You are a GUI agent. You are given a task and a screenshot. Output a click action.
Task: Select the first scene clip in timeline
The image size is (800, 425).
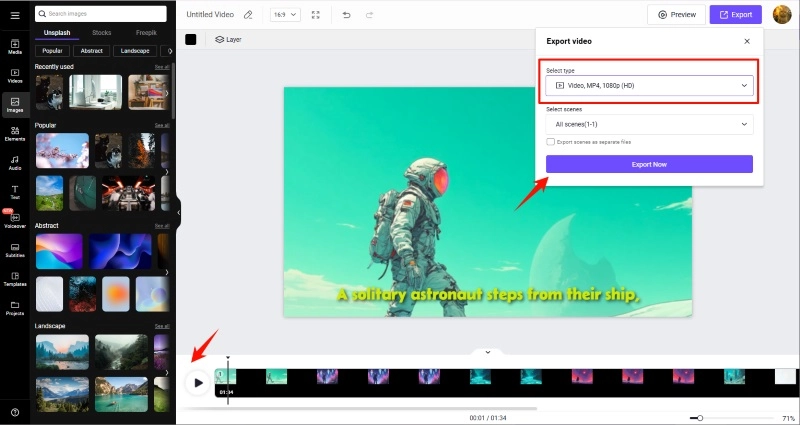point(225,377)
